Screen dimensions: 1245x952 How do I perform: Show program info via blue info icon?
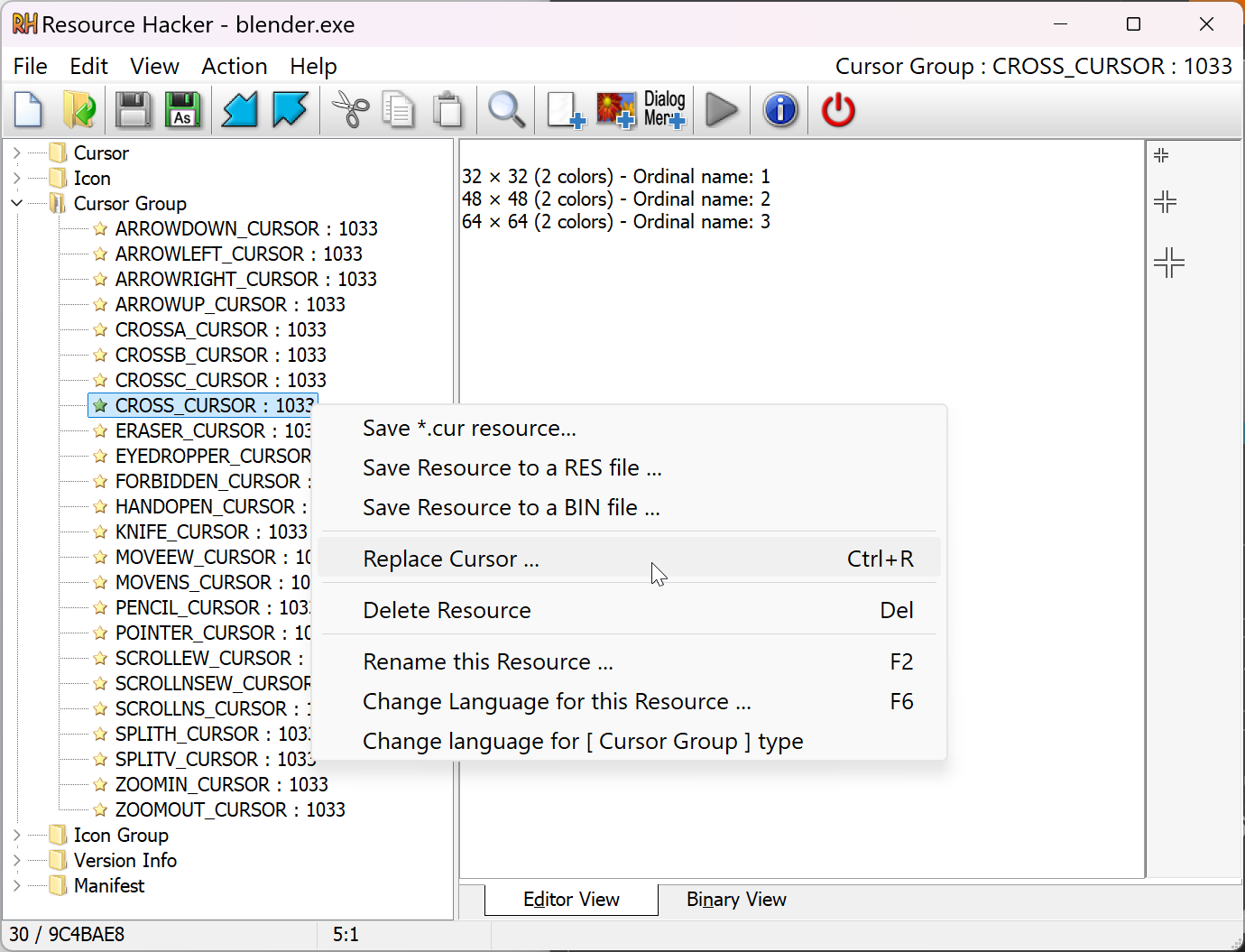coord(780,110)
